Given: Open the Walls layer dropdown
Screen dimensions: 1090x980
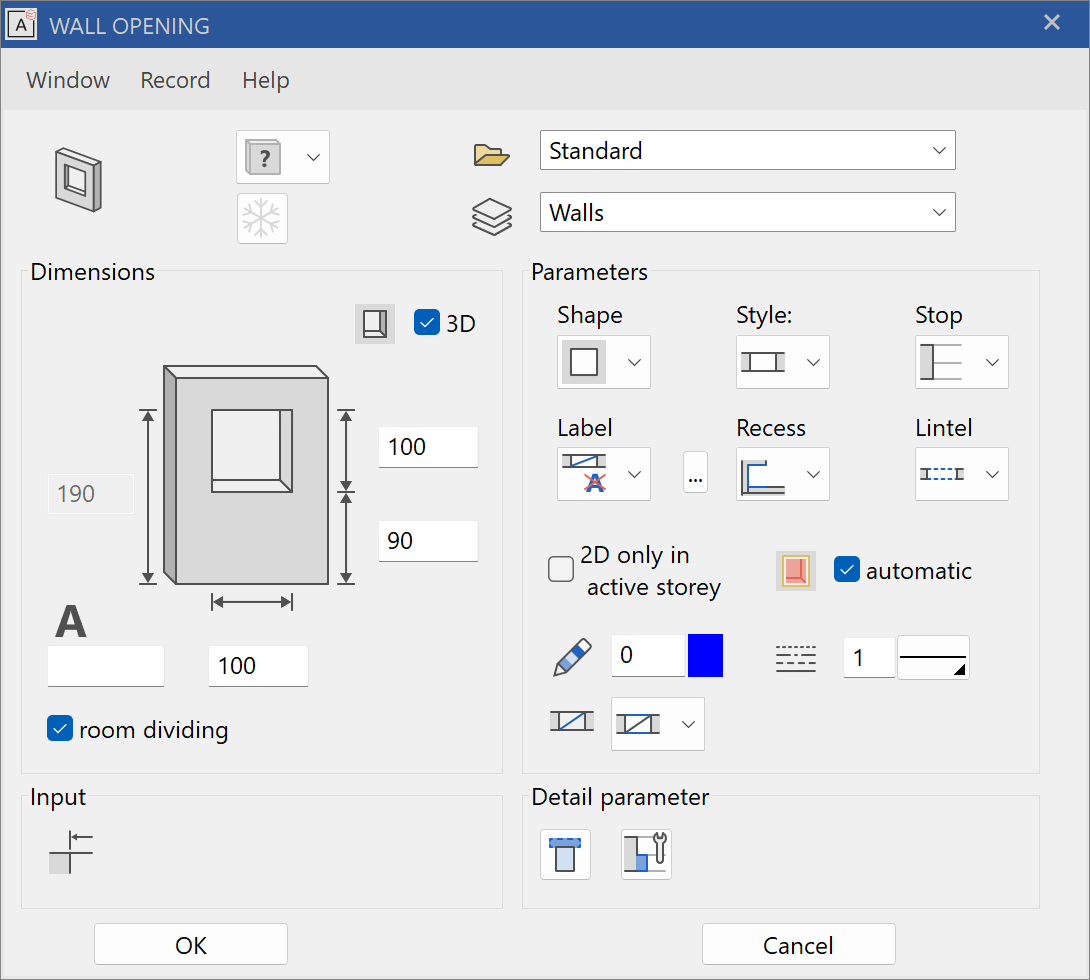Looking at the screenshot, I should (x=747, y=212).
